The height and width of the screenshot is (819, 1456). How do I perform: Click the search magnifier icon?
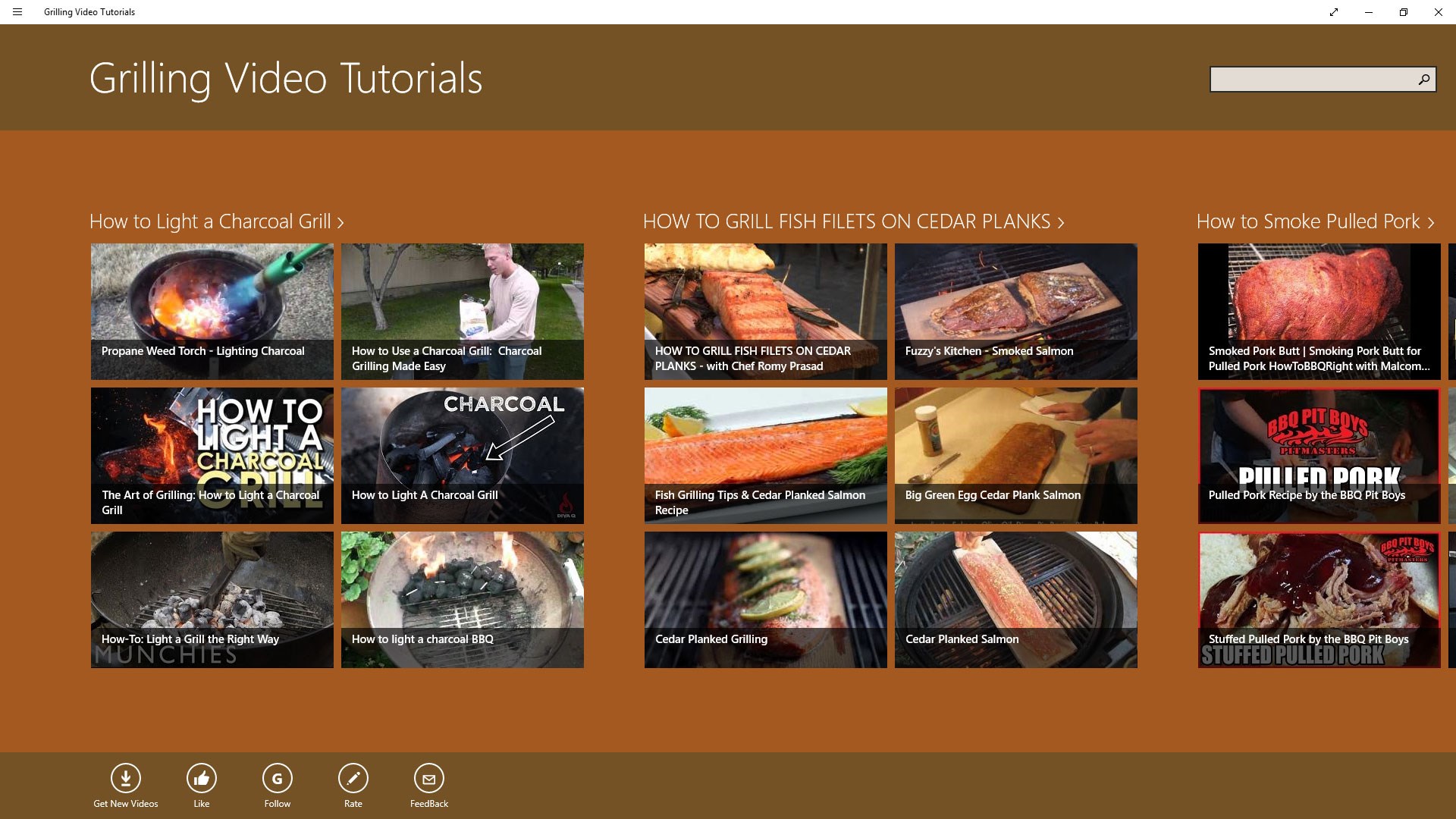tap(1423, 80)
